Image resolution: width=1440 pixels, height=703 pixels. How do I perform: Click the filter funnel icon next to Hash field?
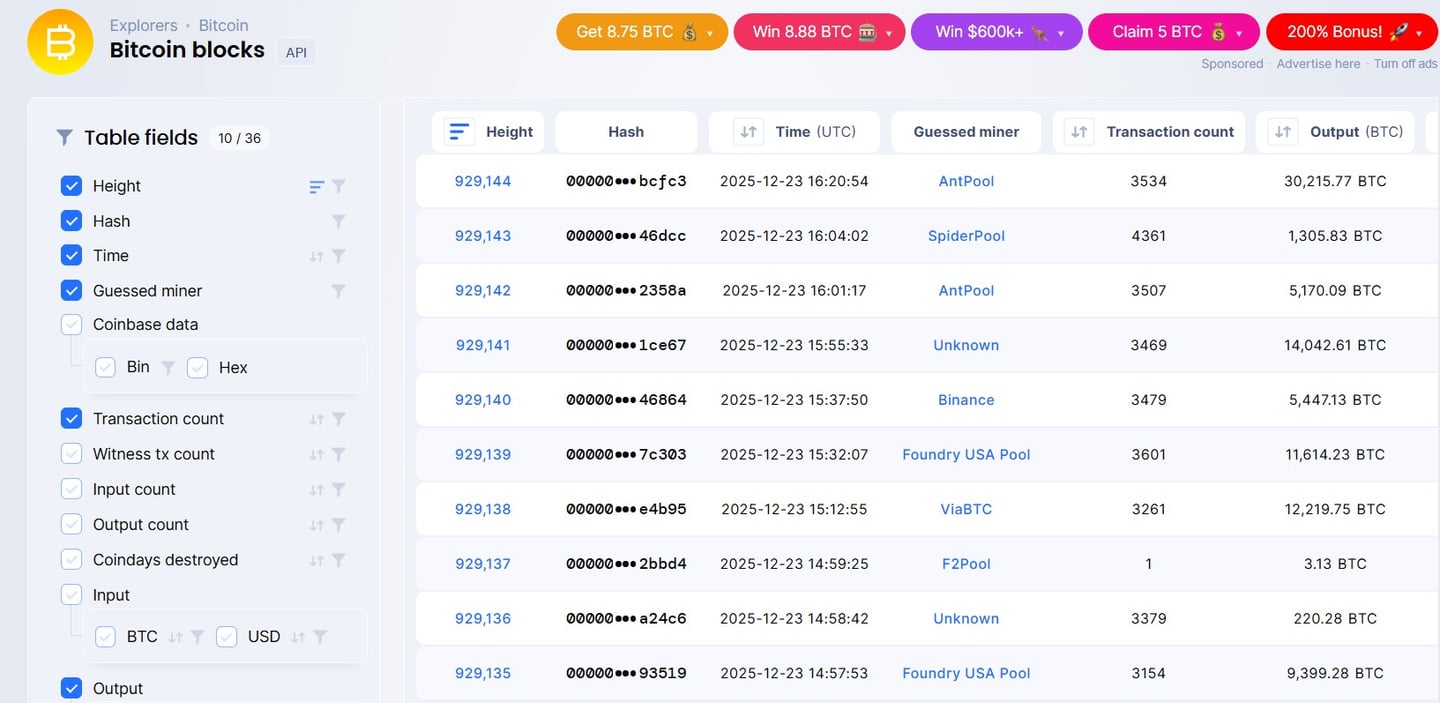pos(339,220)
